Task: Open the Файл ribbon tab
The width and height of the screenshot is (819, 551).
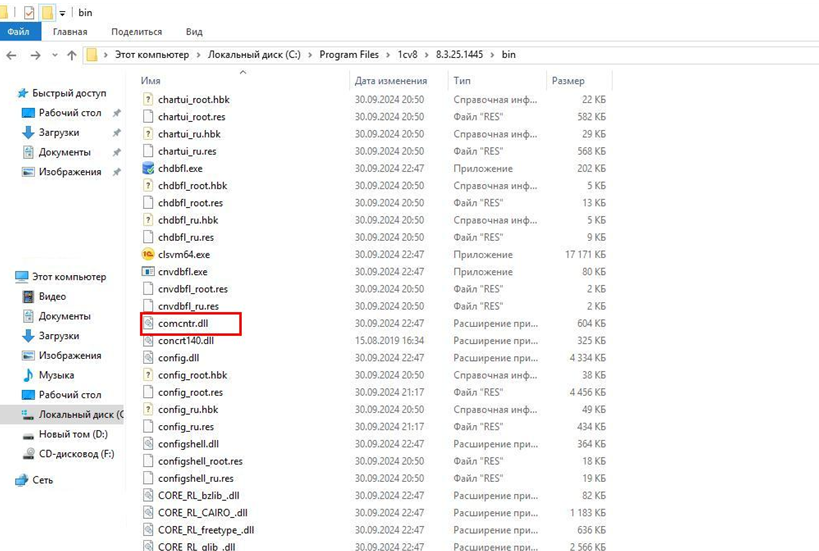Action: click(x=18, y=32)
